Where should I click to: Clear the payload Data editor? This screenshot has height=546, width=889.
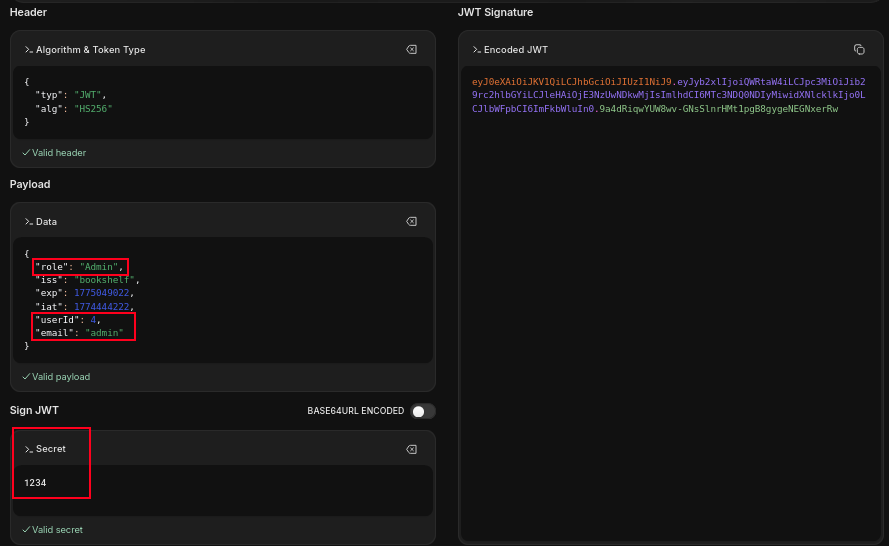(411, 221)
